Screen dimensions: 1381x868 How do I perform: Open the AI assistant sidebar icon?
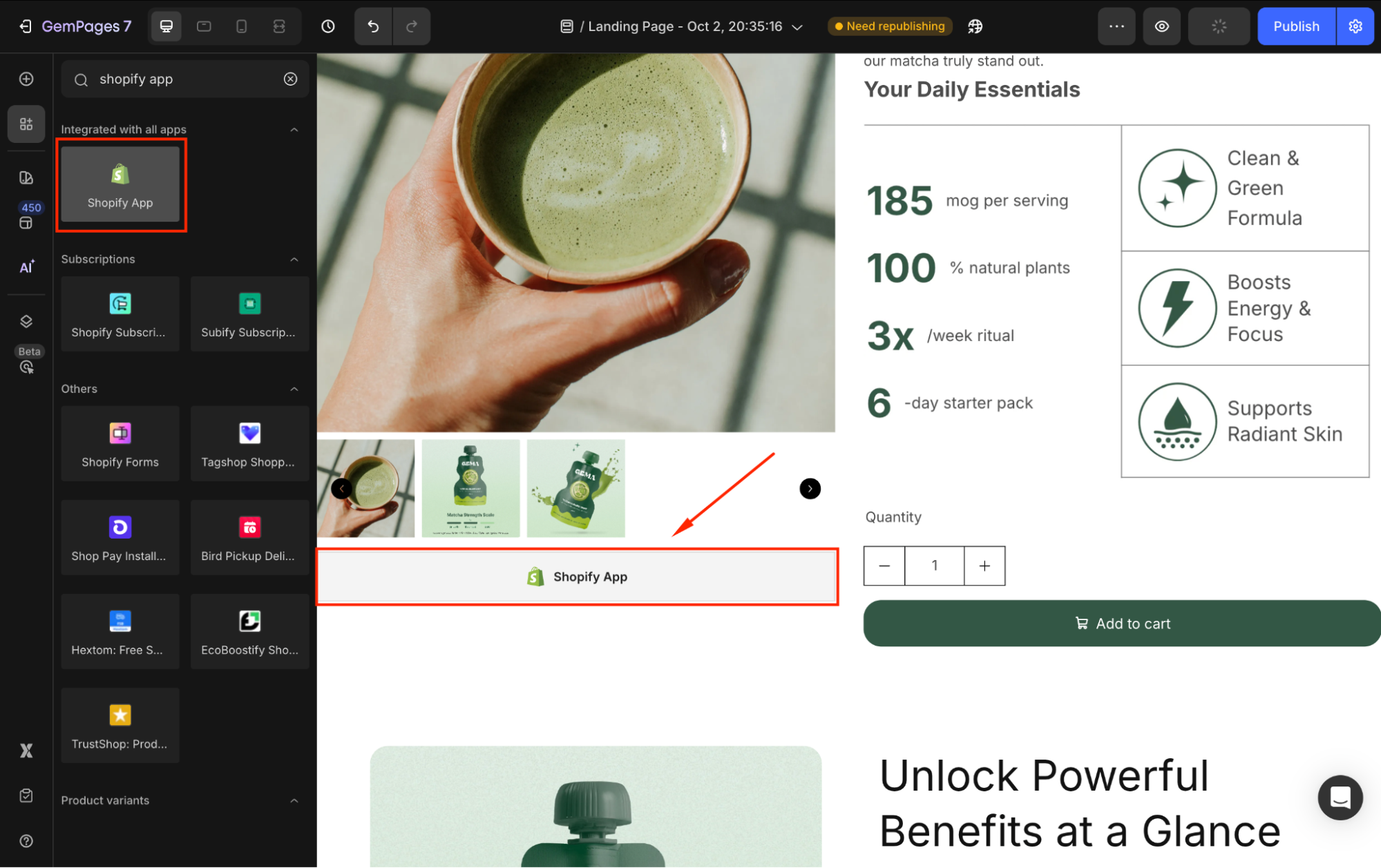(x=26, y=267)
